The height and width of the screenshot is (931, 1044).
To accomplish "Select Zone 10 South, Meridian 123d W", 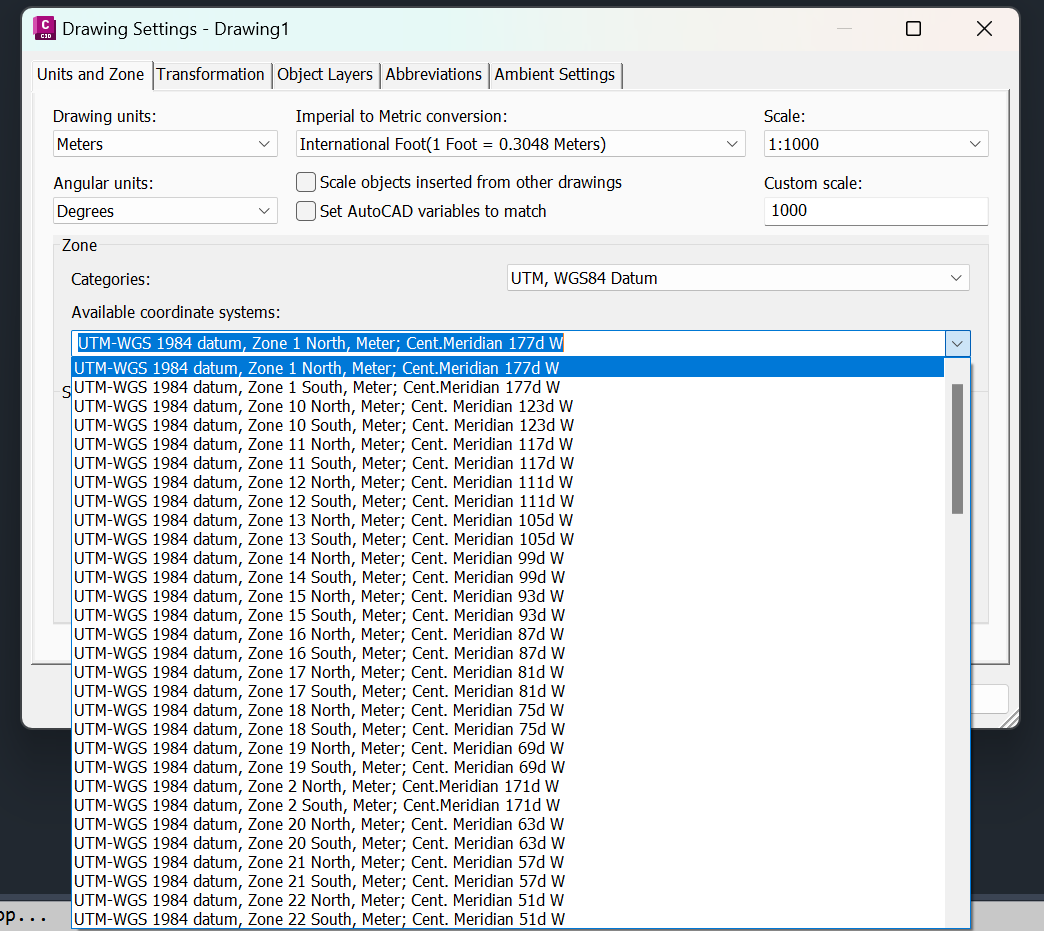I will coord(507,426).
